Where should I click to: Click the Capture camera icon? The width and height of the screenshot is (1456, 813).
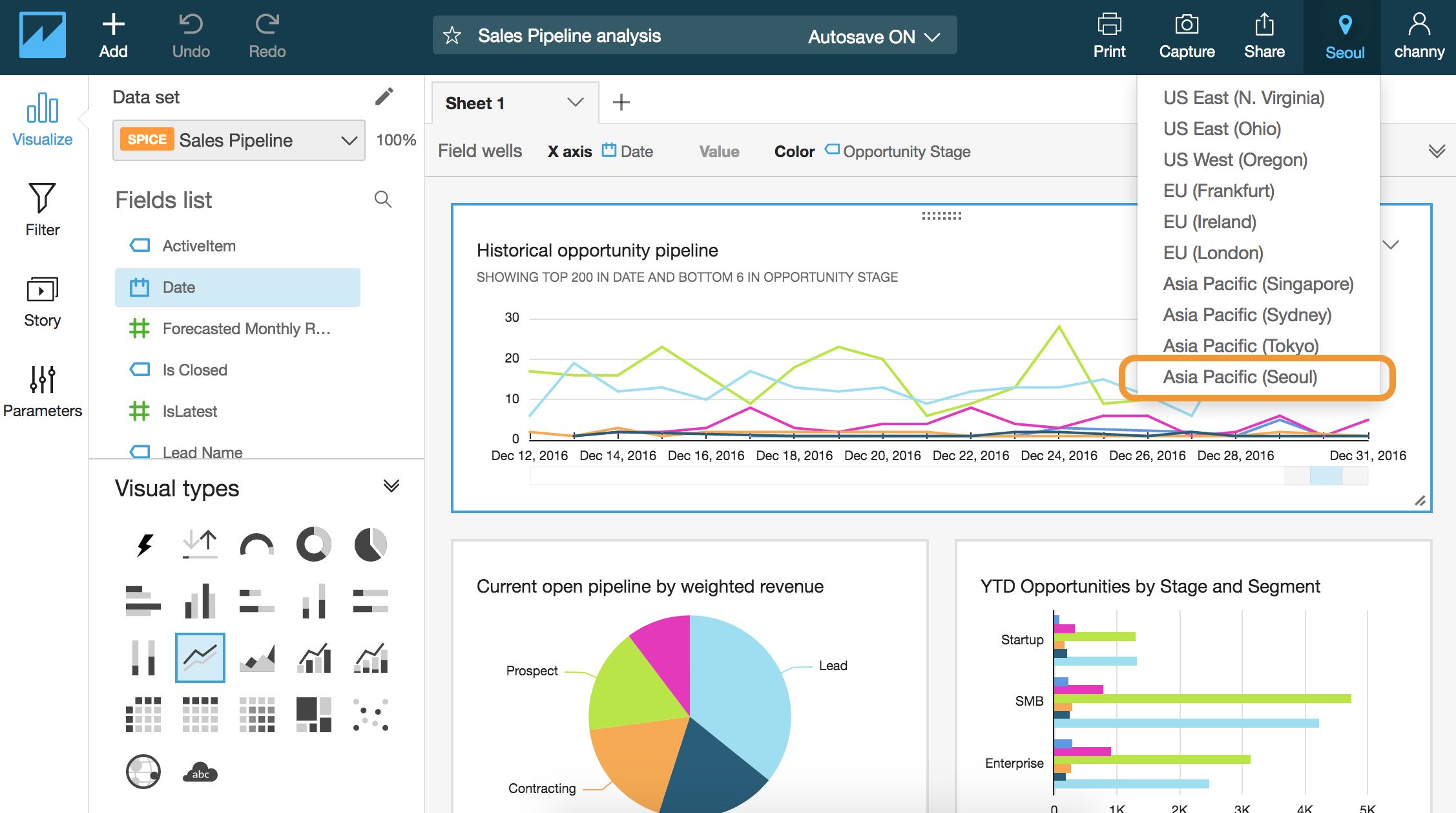(x=1186, y=26)
